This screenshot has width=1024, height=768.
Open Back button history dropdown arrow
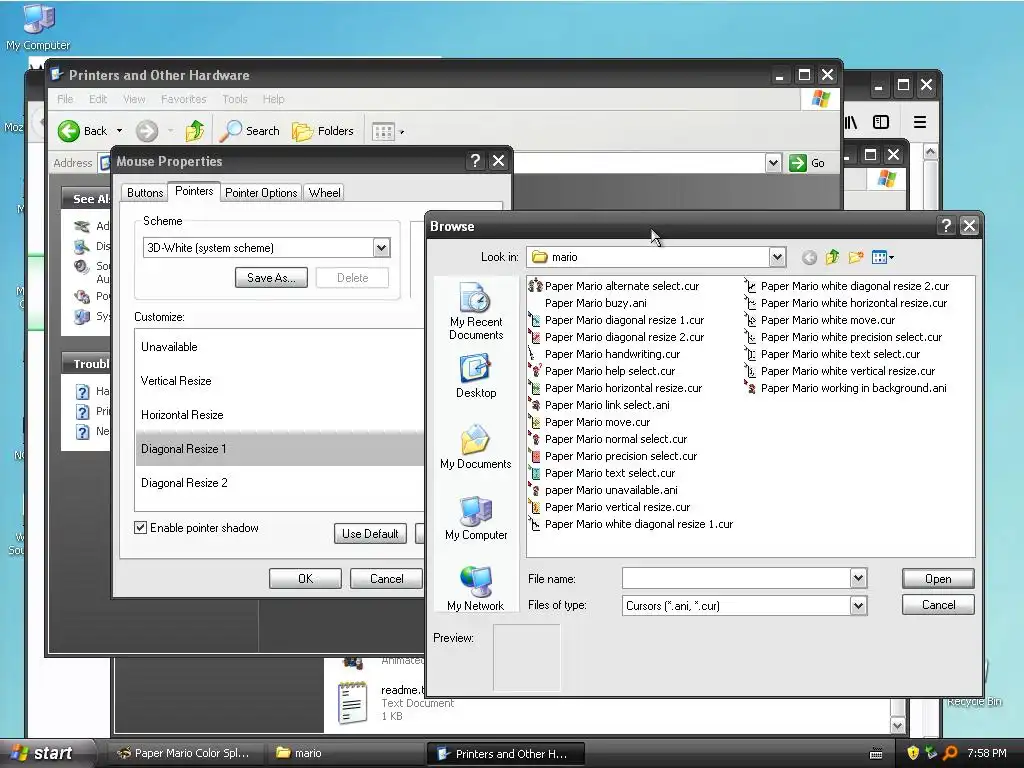pos(120,131)
